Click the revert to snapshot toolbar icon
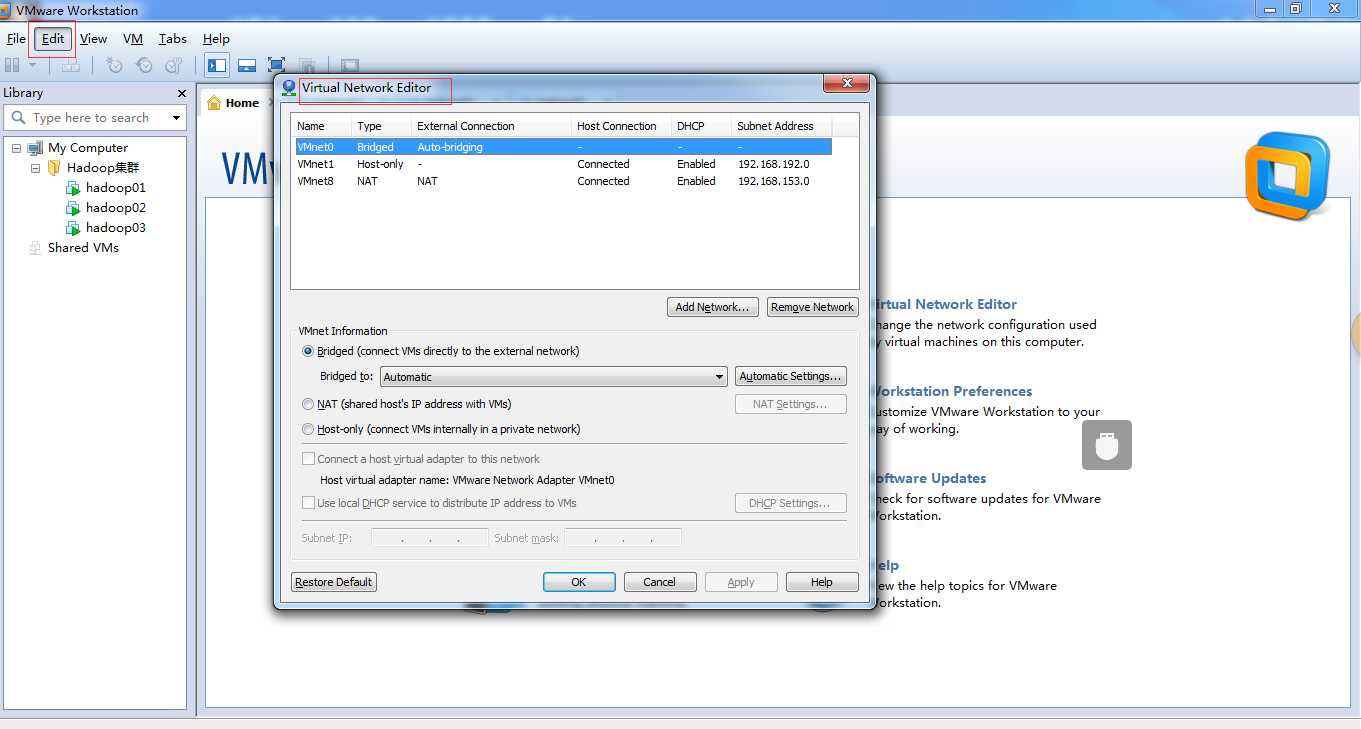 click(144, 65)
